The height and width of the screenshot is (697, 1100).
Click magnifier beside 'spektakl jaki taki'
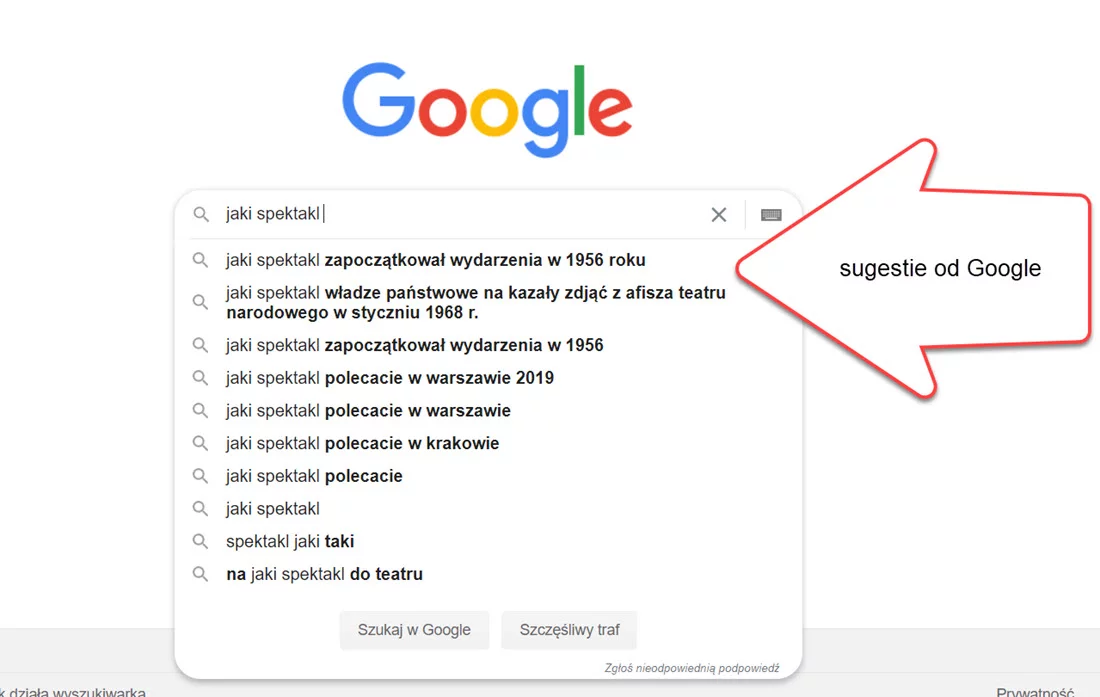[x=200, y=541]
